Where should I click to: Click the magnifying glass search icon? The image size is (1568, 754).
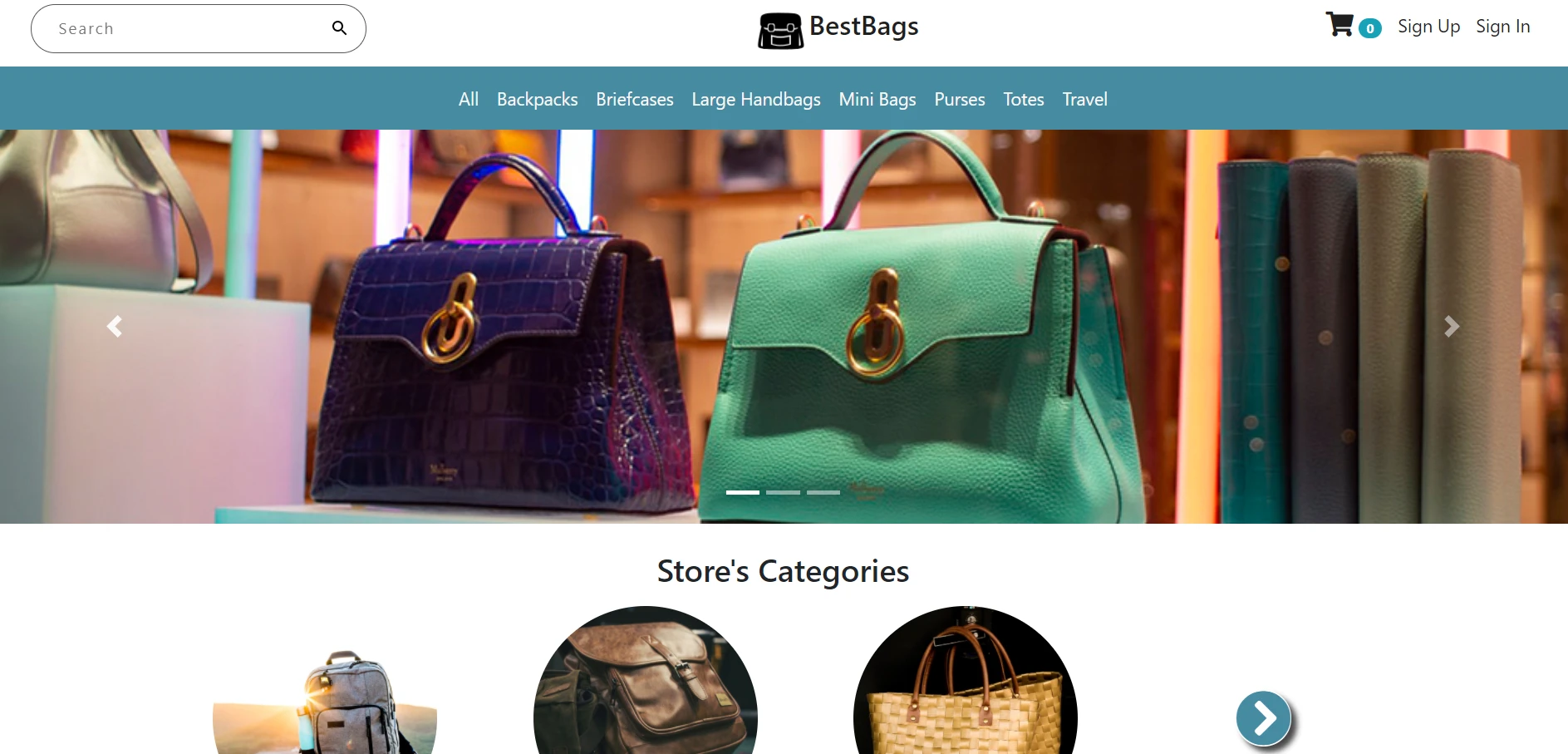pyautogui.click(x=339, y=28)
